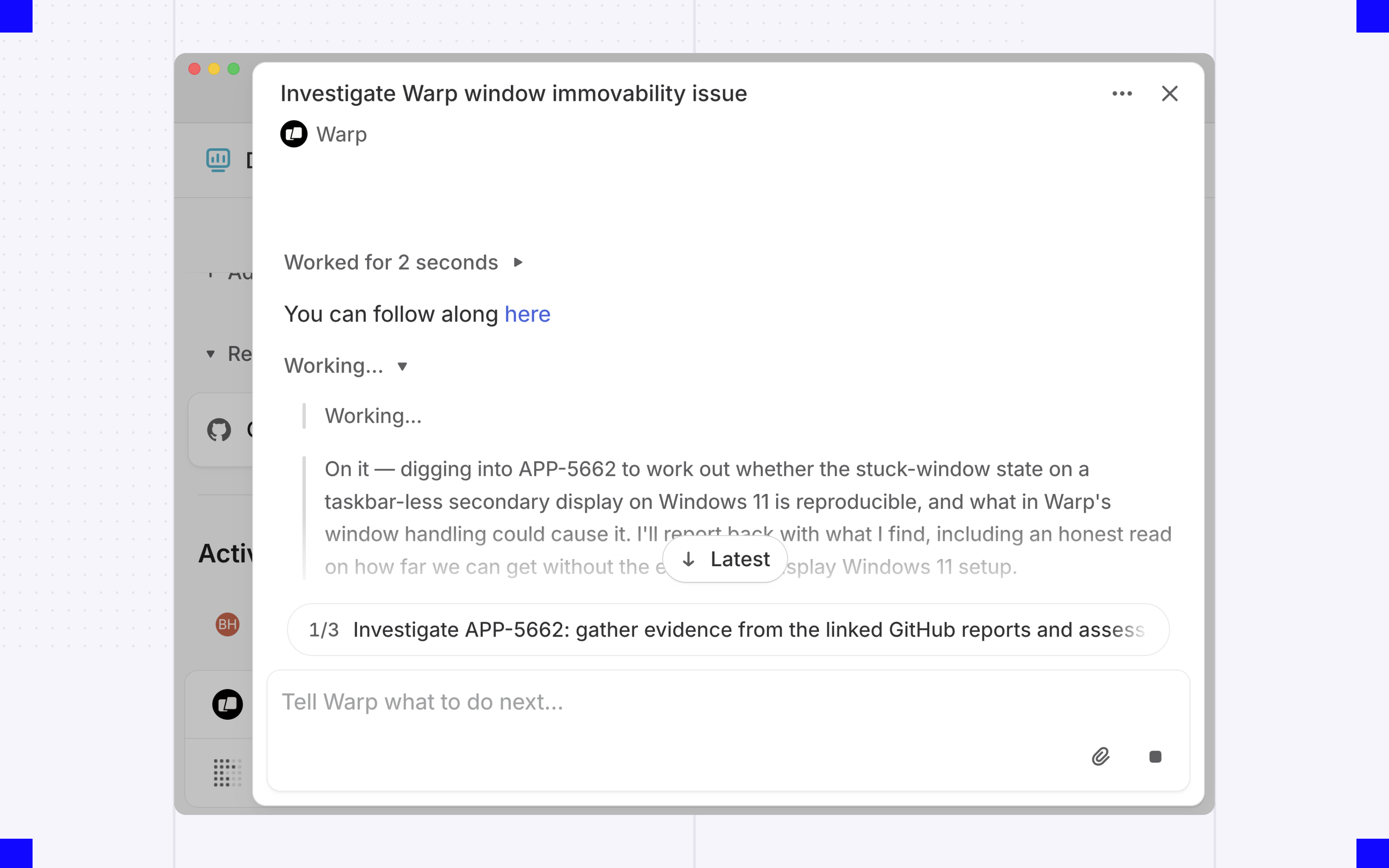Screen dimensions: 1389x868
Task: Minimize the window with the yellow button
Action: tap(214, 69)
